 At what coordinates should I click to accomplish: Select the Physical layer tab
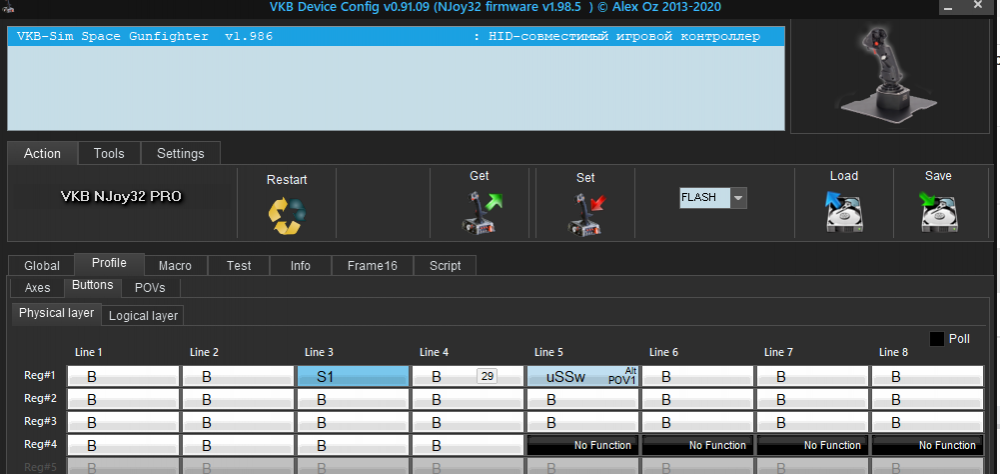pos(57,314)
